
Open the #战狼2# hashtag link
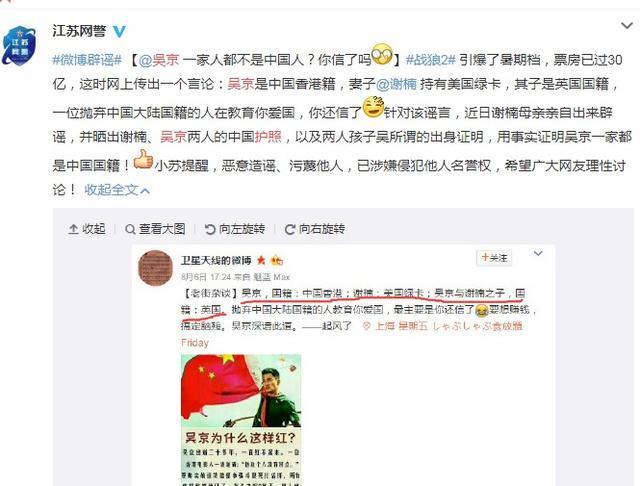tap(430, 60)
